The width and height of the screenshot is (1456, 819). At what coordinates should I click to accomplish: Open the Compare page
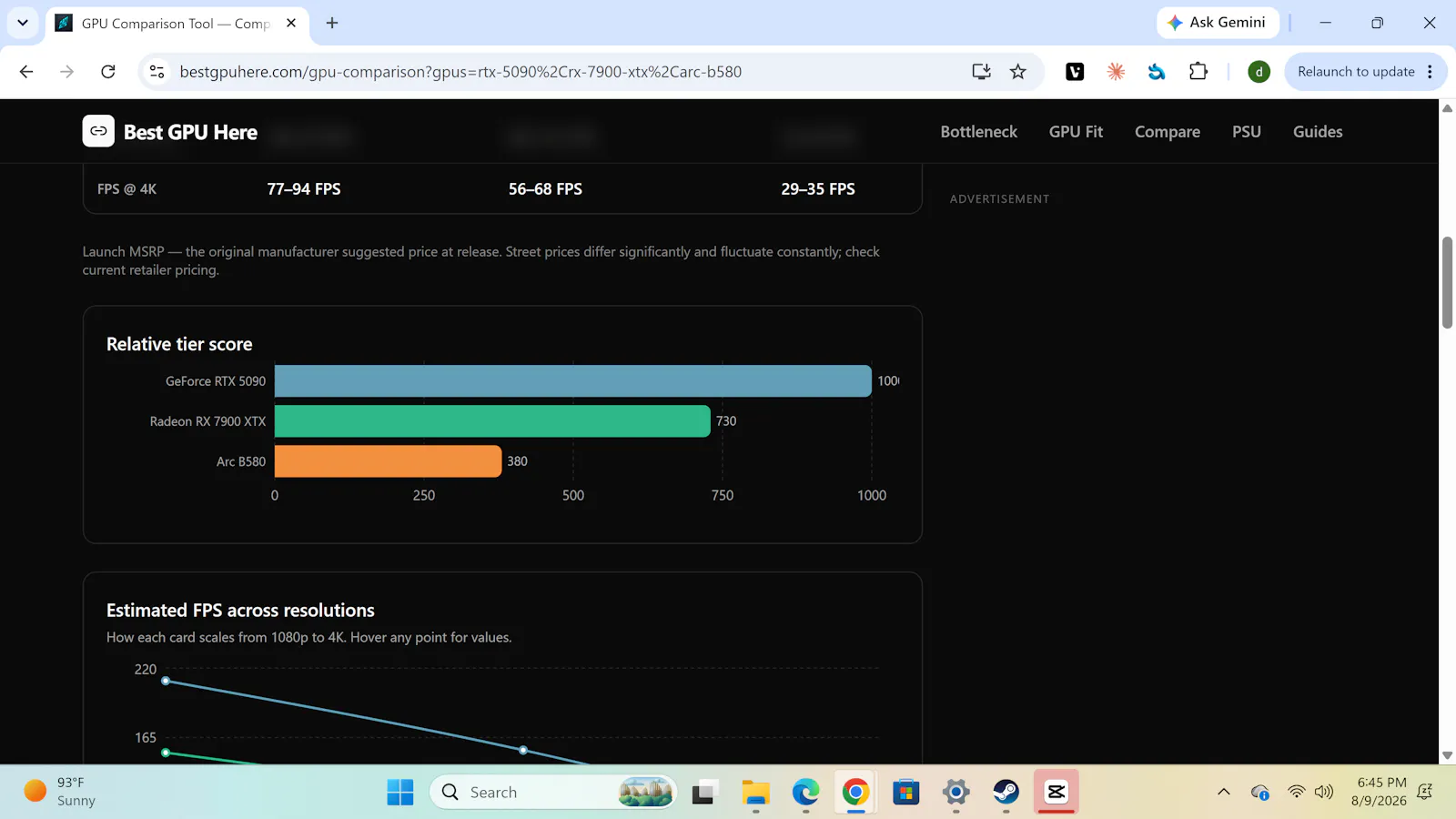(x=1168, y=132)
